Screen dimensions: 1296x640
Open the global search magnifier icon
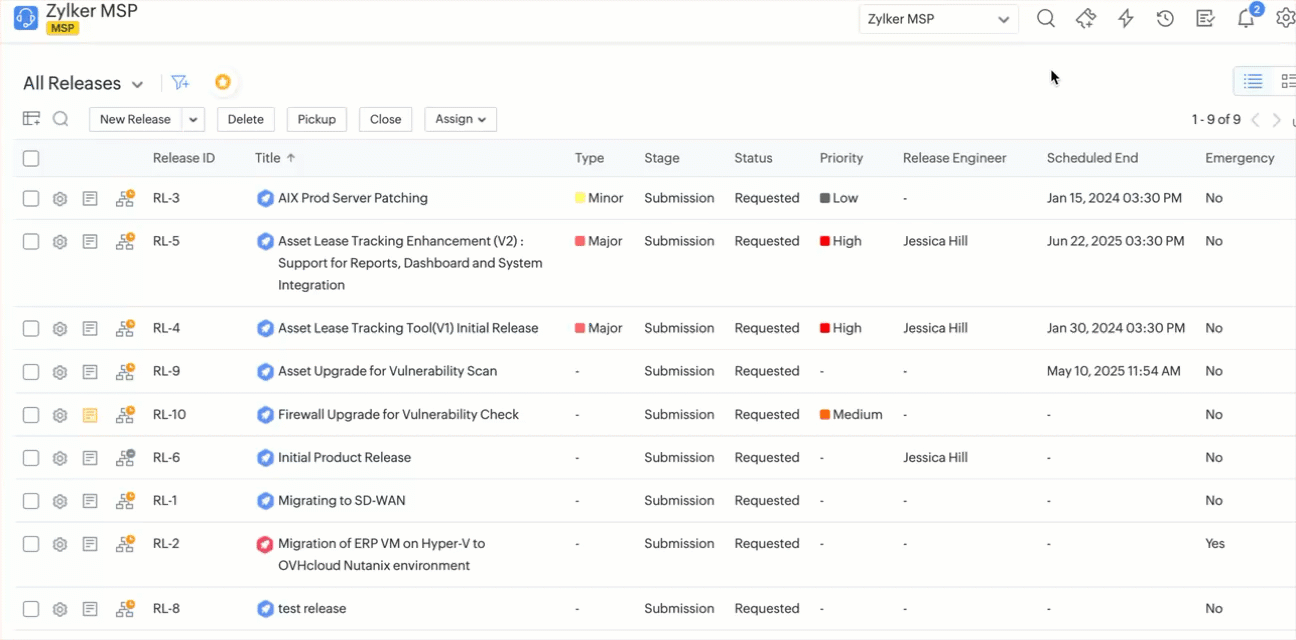click(1045, 19)
